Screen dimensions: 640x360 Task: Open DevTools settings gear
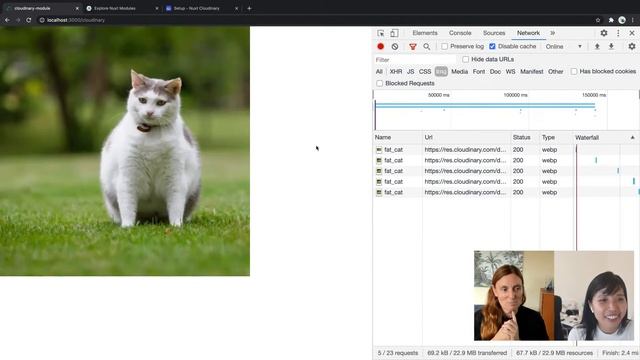coord(604,33)
